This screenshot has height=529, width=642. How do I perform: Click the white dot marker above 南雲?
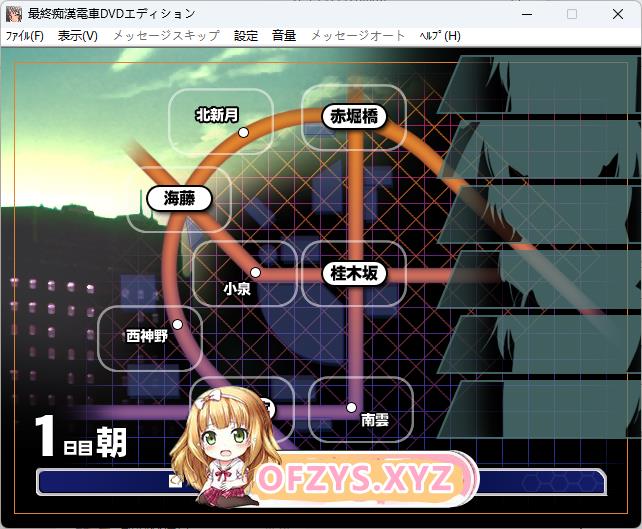pos(351,406)
